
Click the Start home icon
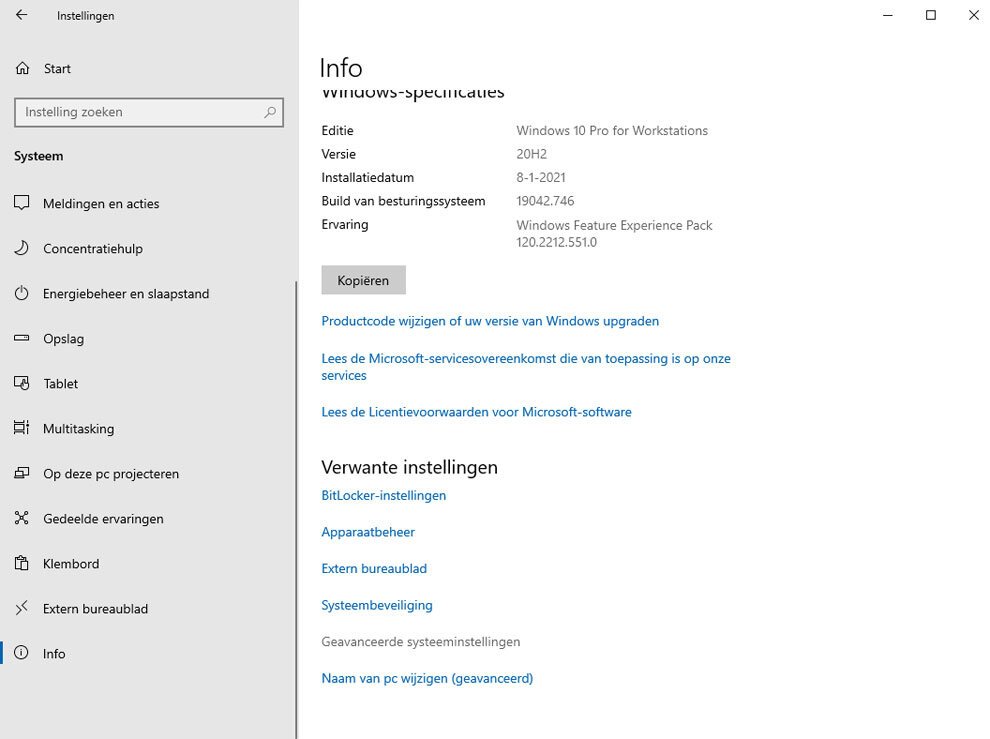(x=22, y=68)
